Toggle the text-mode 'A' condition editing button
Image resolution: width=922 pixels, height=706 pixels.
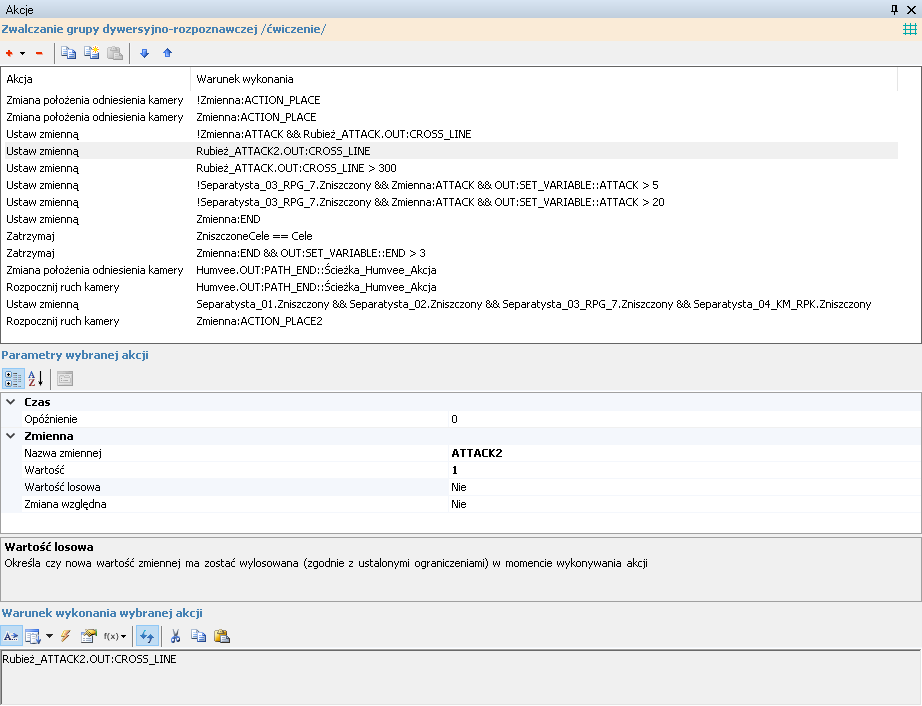(x=11, y=636)
